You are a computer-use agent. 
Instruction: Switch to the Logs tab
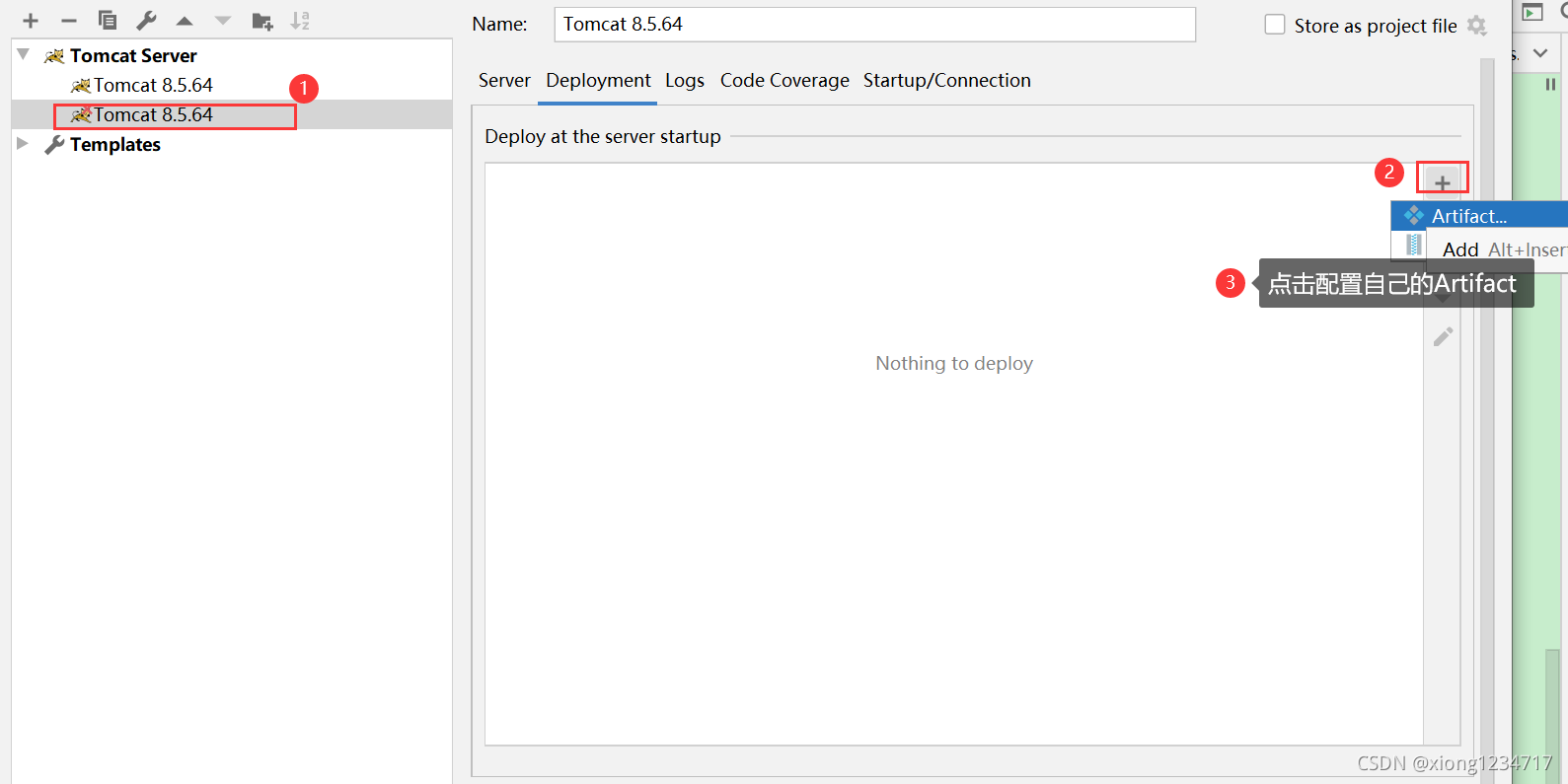(685, 80)
